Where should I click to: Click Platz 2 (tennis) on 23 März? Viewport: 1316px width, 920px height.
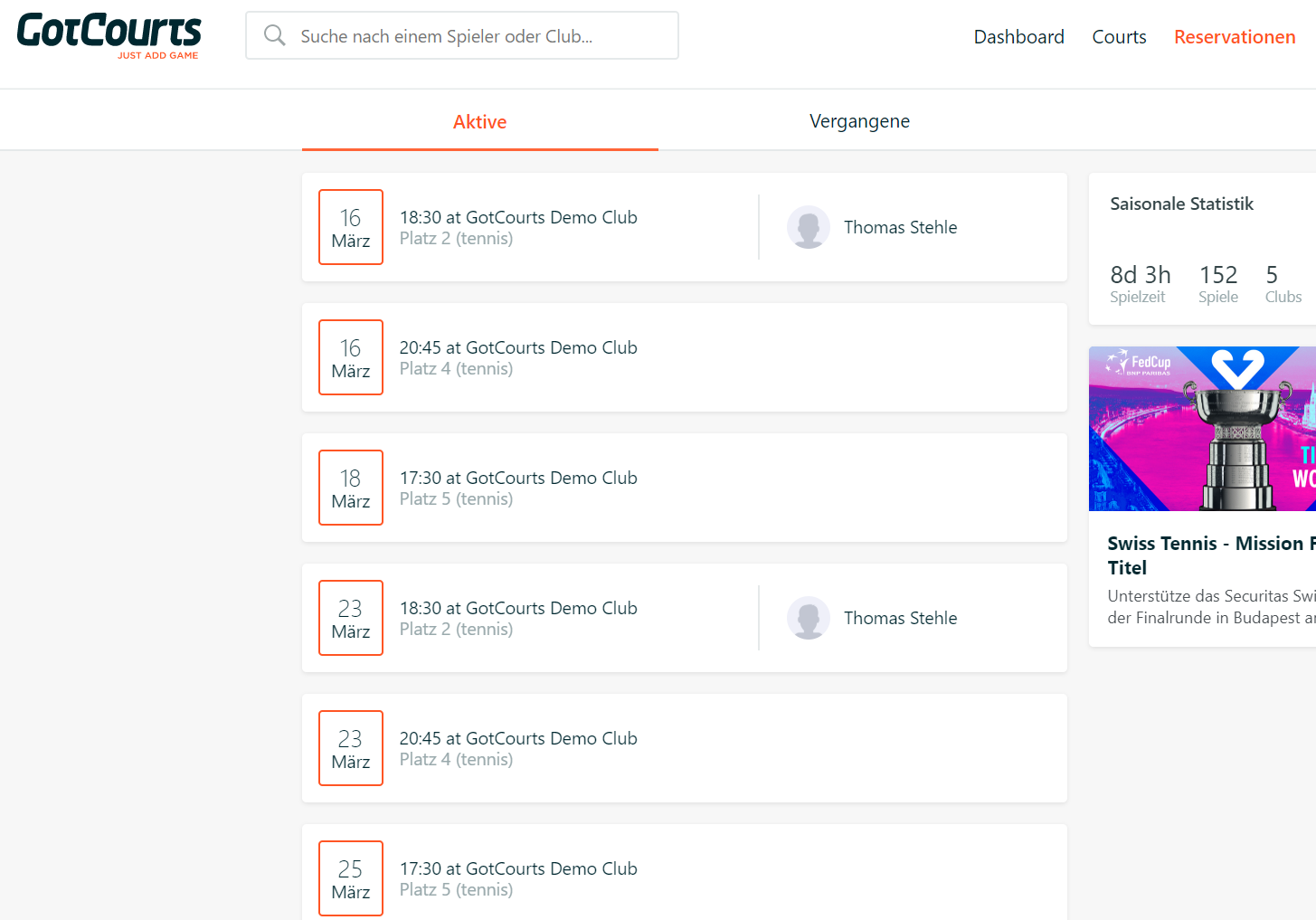(456, 630)
